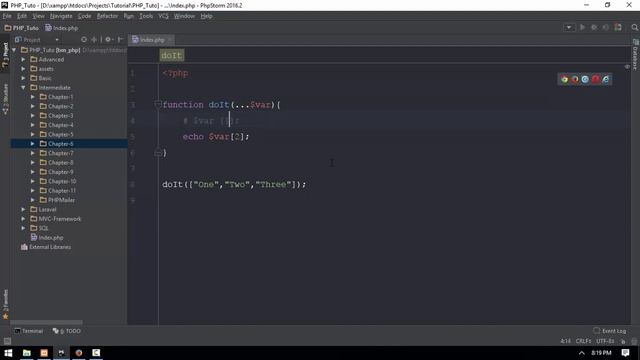Open the Edit menu
Image resolution: width=640 pixels, height=360 pixels.
click(22, 16)
